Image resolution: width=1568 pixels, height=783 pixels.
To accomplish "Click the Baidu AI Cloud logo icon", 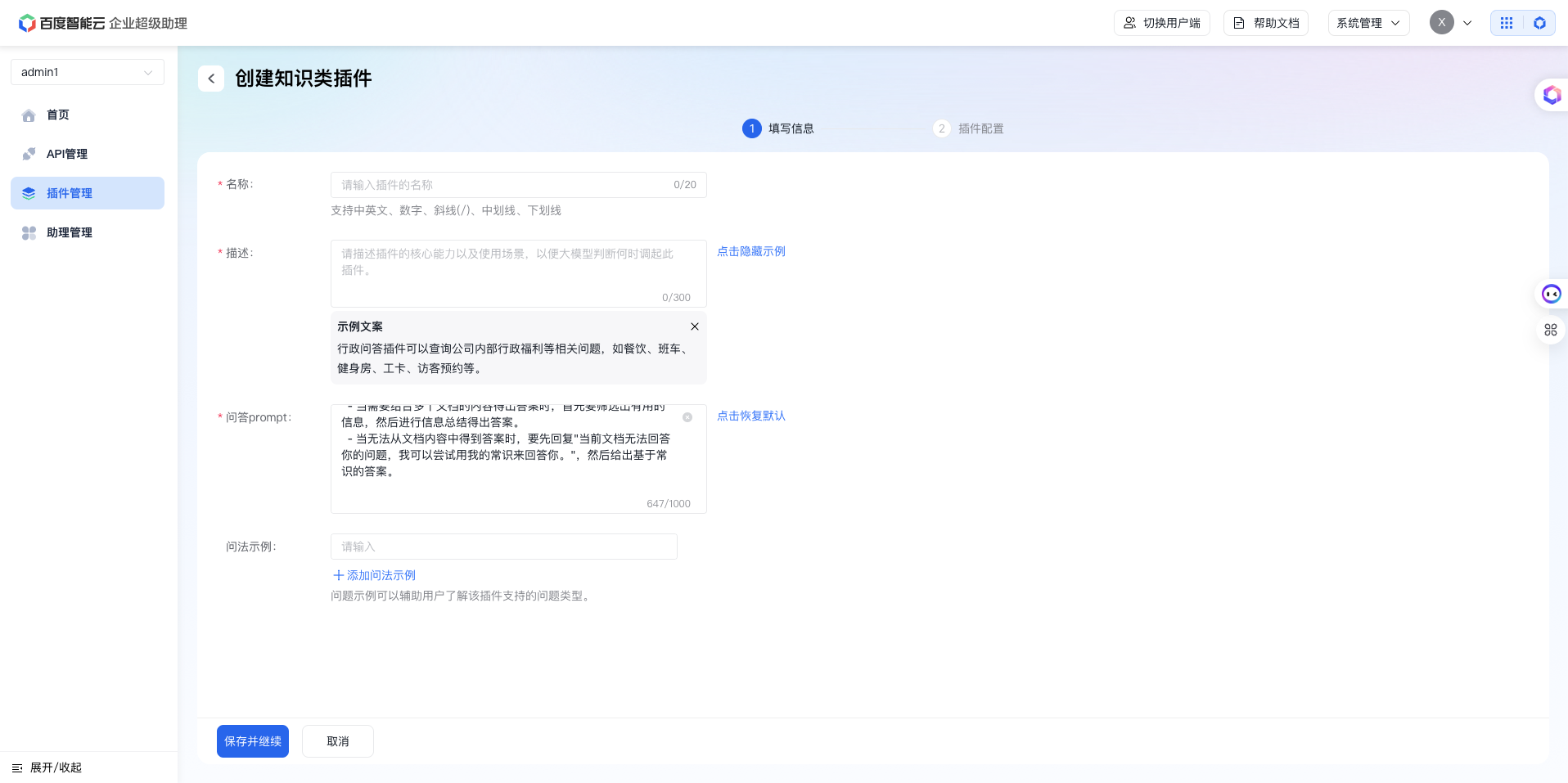I will pyautogui.click(x=27, y=23).
